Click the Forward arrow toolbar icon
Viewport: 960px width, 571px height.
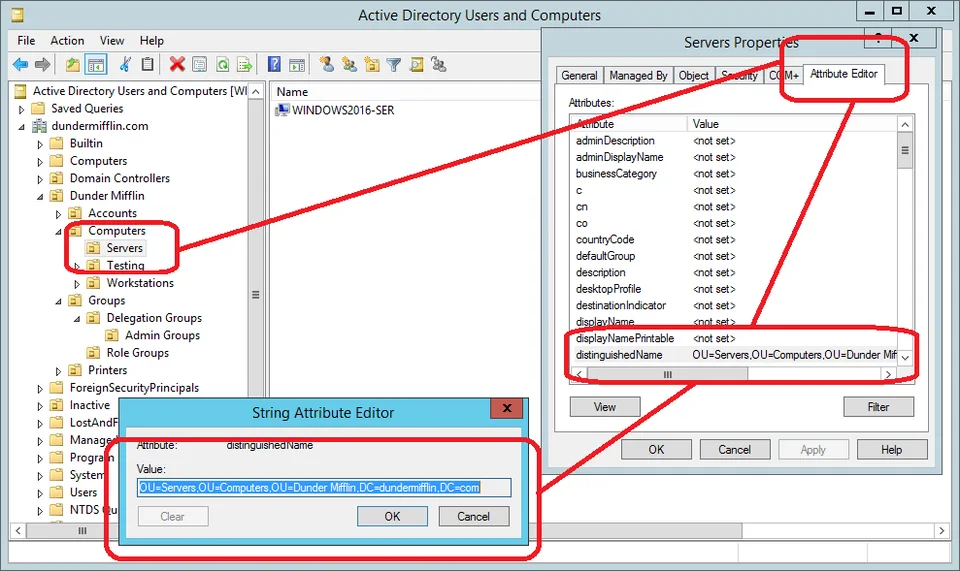[42, 64]
